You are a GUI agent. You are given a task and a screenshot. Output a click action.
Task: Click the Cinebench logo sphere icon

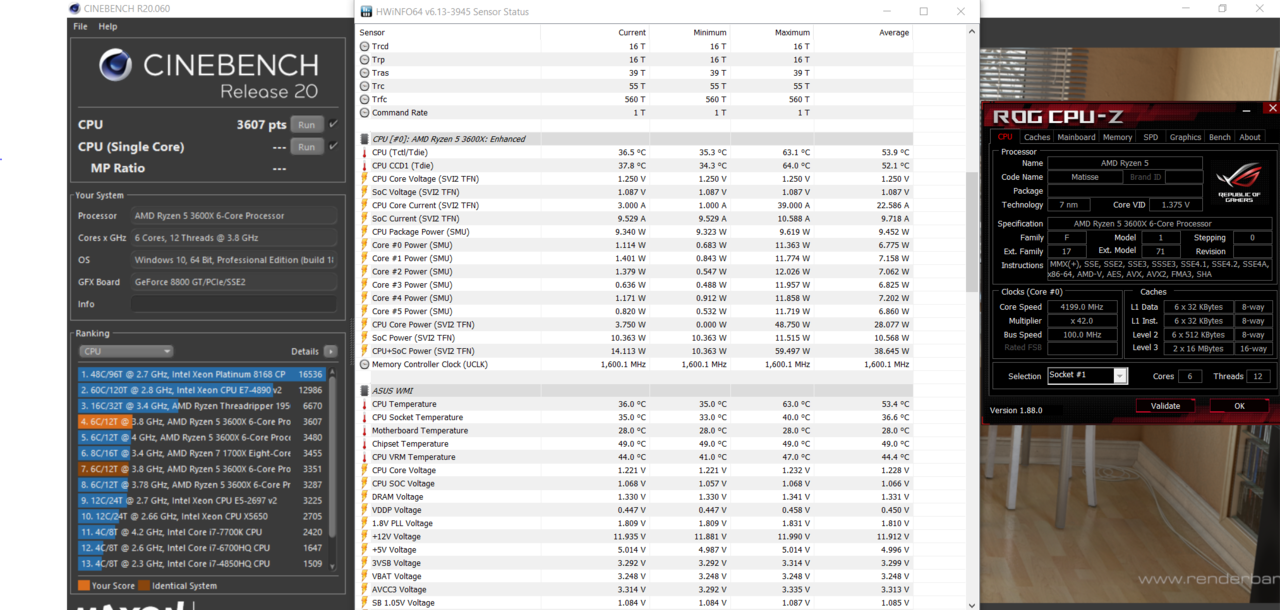(115, 67)
